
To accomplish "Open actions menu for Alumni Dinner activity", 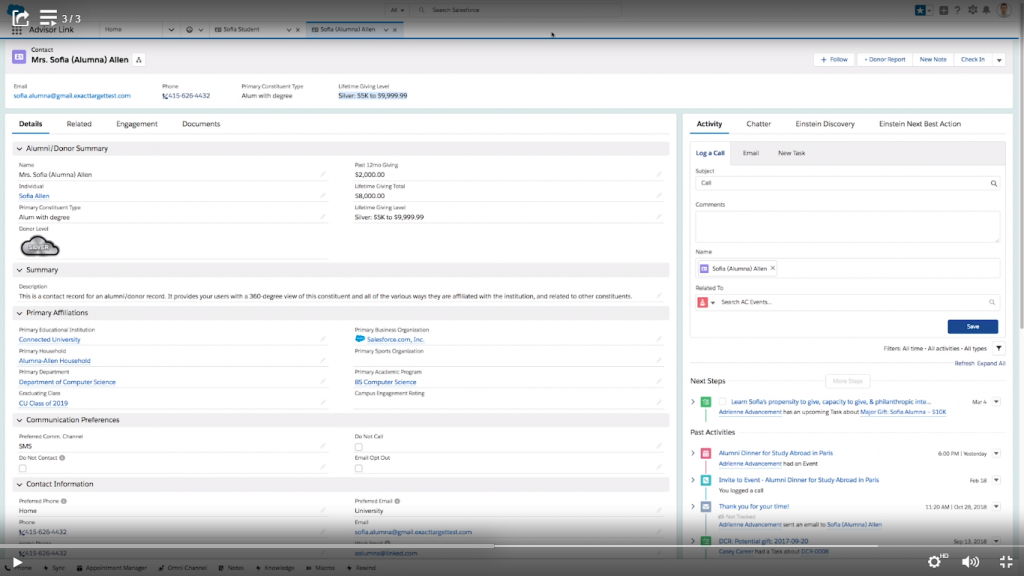I will tap(997, 453).
